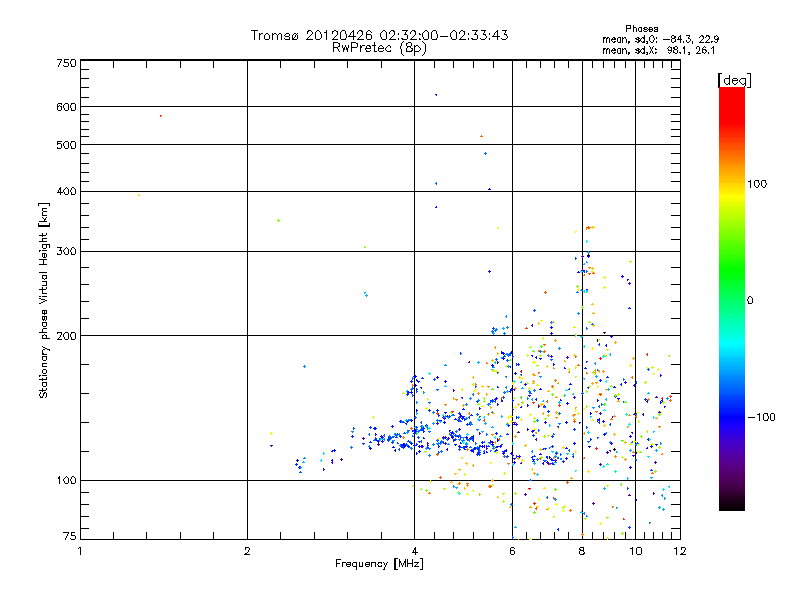
Task: Click the isolated red point near 575 km
Action: (x=161, y=116)
